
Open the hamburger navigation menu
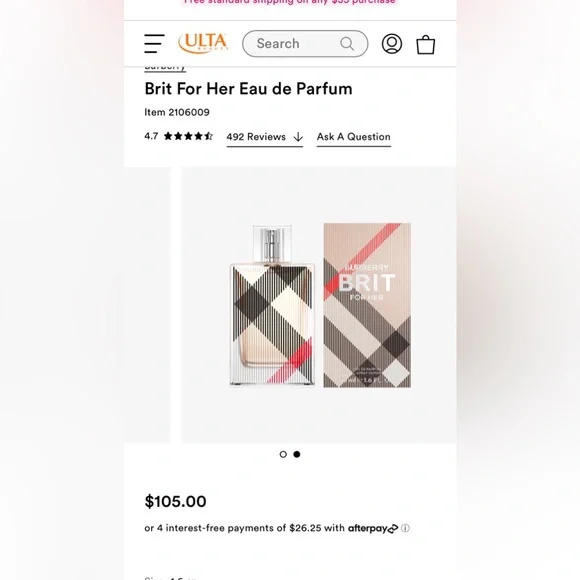(154, 44)
